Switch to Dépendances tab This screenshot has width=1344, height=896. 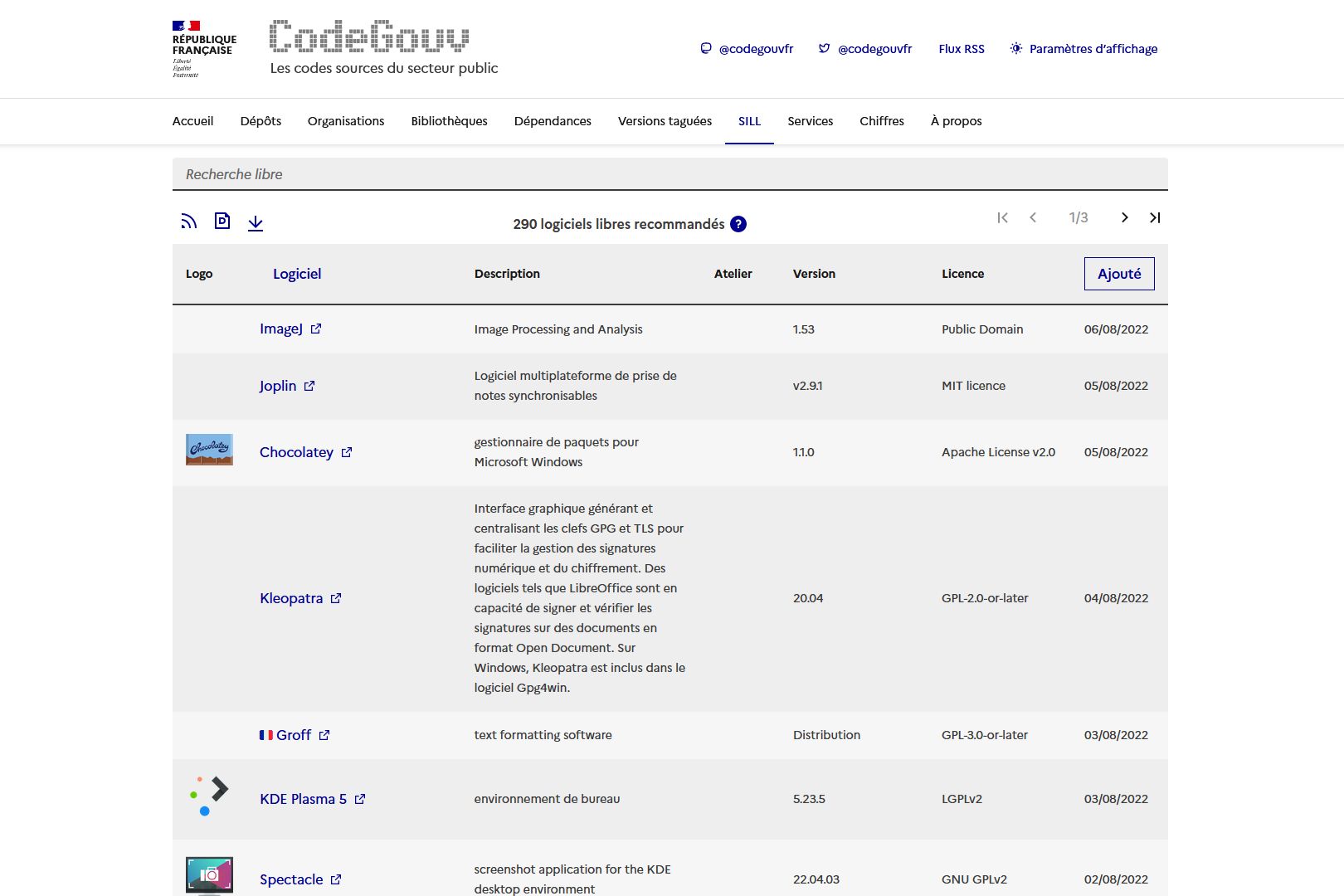pyautogui.click(x=553, y=121)
